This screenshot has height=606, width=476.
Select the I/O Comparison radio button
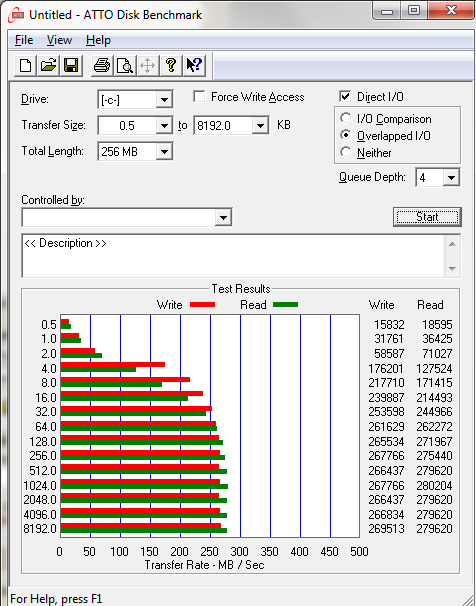click(345, 118)
